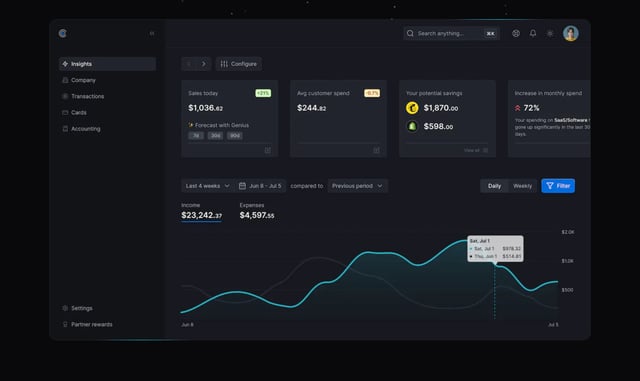Click the Jun 8 axis label
Image resolution: width=640 pixels, height=381 pixels.
[x=187, y=325]
